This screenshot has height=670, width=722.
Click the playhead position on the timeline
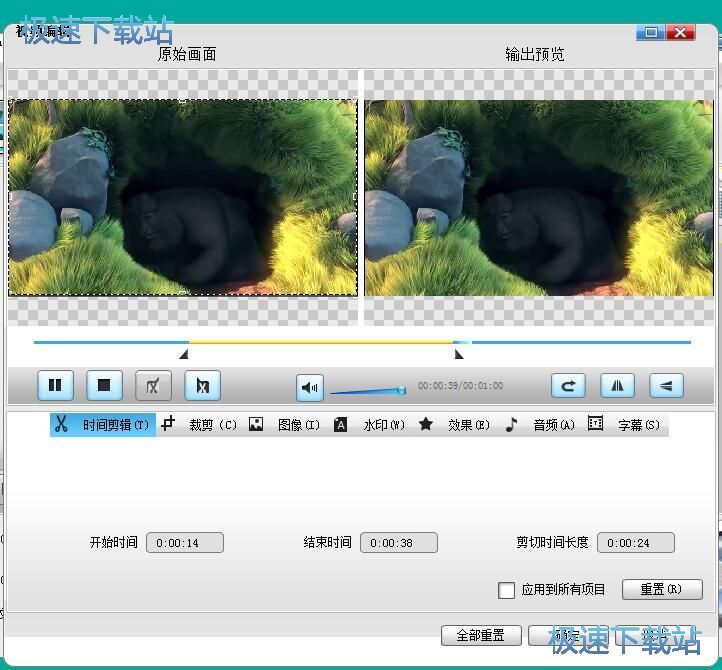463,342
